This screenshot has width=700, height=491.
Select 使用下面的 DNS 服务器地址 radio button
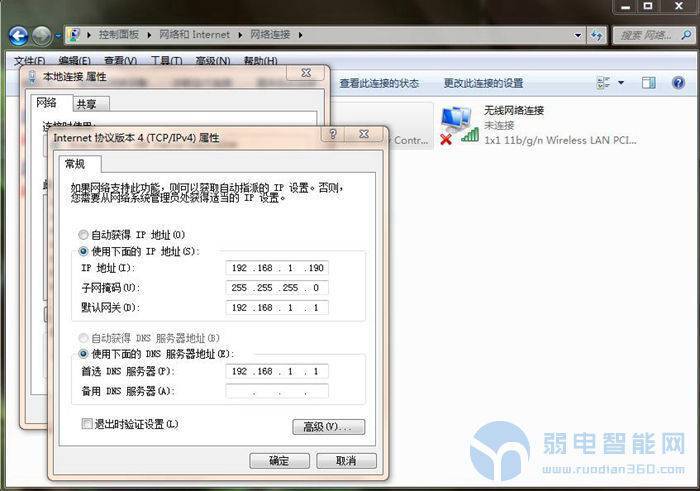[84, 354]
